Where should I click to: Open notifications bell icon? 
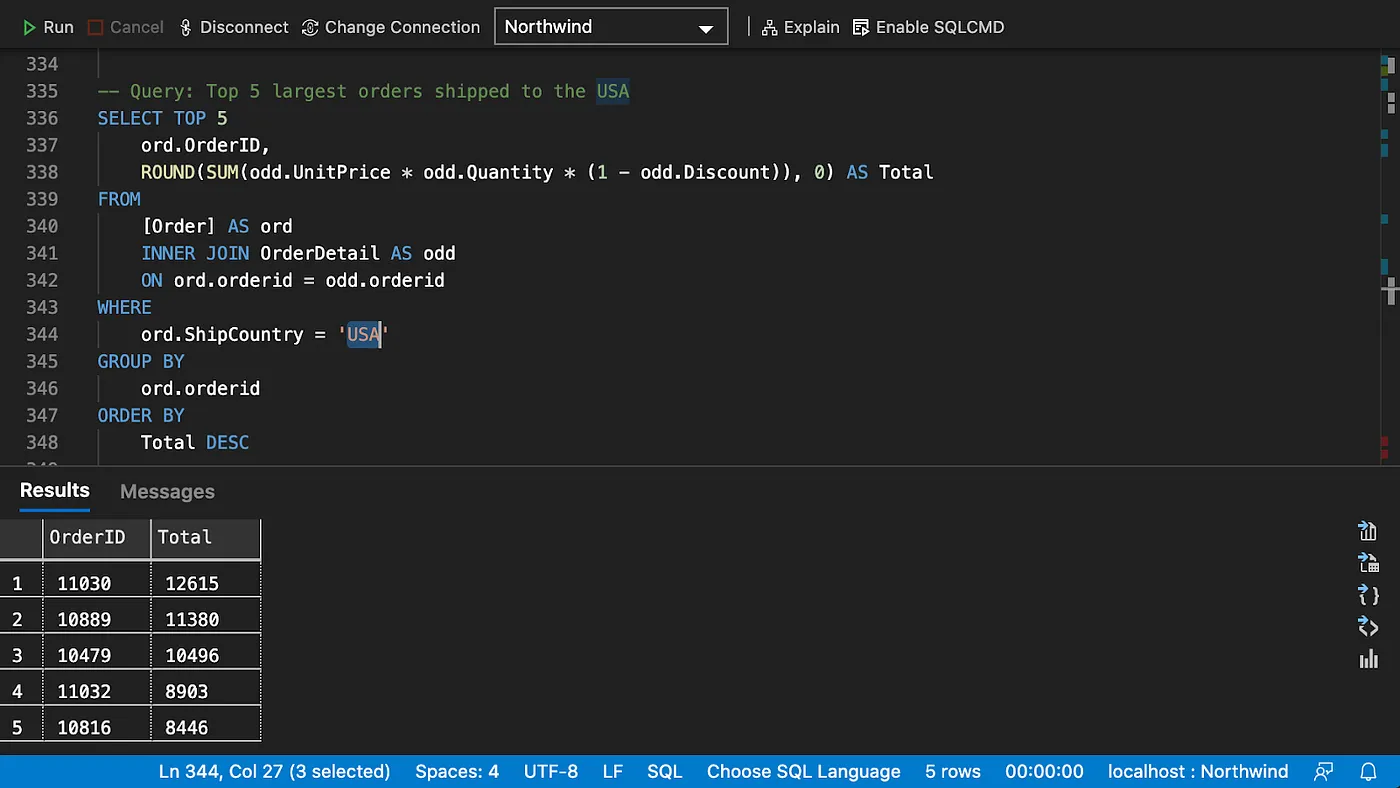[1369, 771]
